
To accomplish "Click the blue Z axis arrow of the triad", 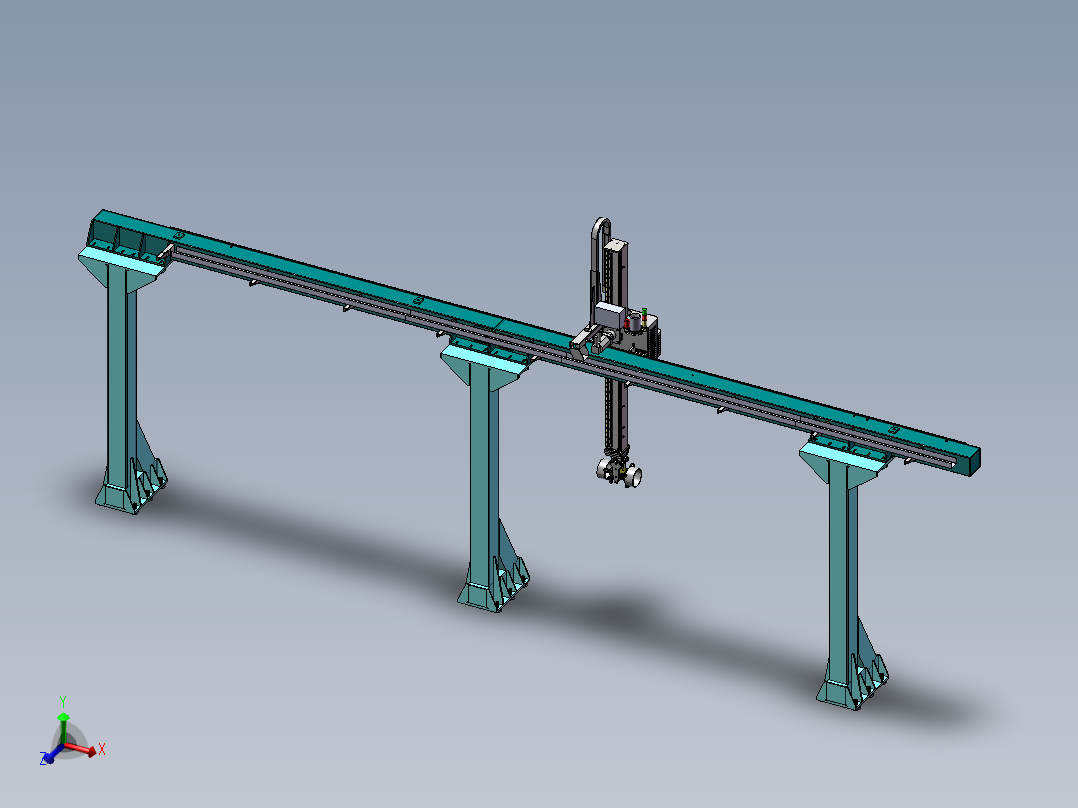I will [x=52, y=754].
